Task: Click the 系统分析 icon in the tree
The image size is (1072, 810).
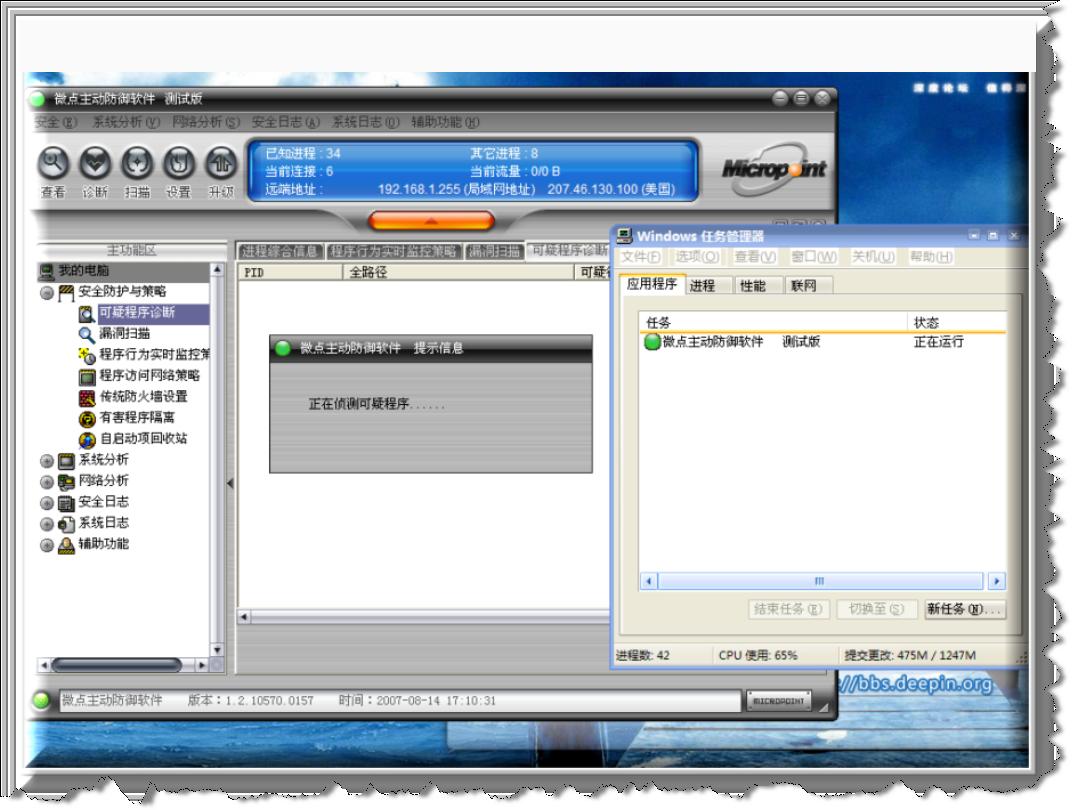Action: pos(66,461)
